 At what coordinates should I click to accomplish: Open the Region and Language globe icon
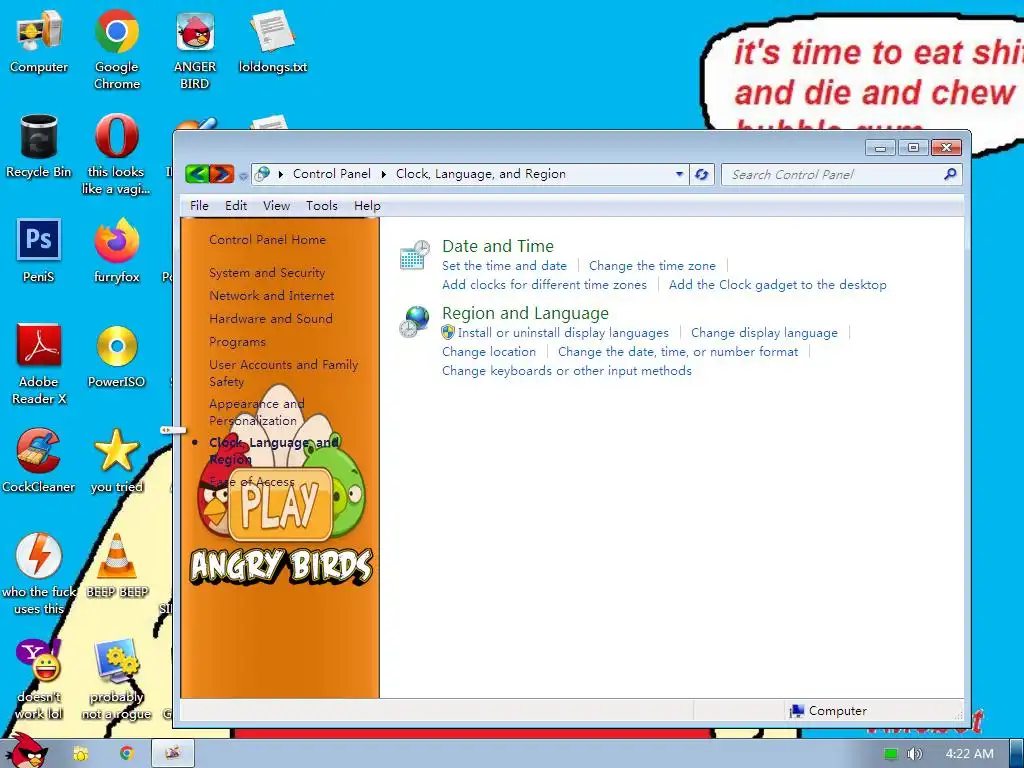tap(415, 322)
